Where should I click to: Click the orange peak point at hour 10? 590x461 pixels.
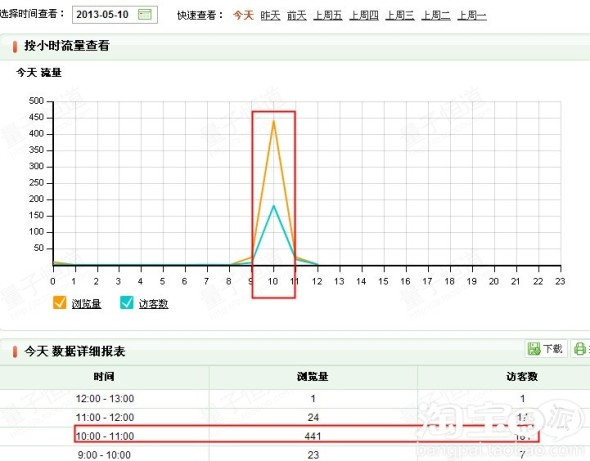pos(274,121)
